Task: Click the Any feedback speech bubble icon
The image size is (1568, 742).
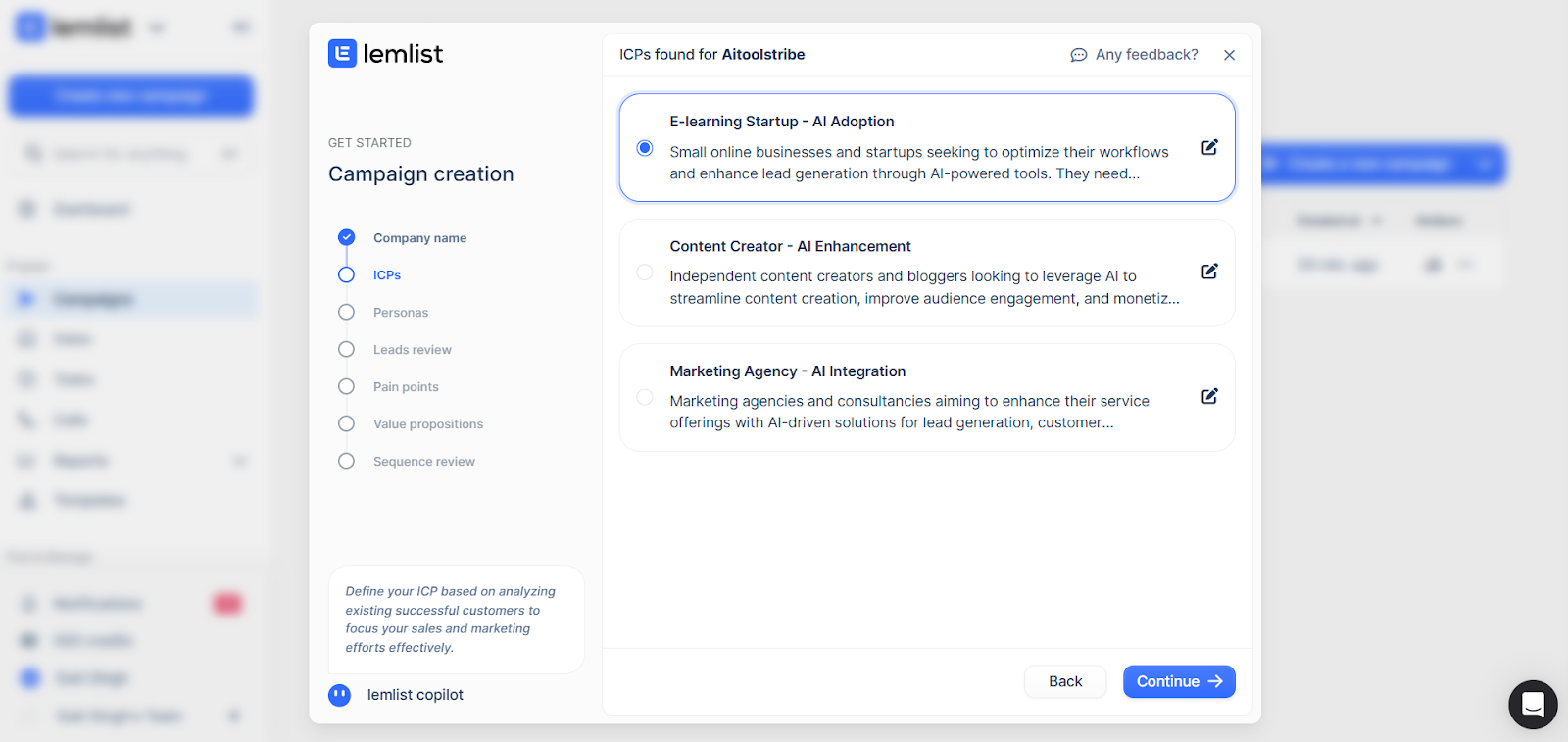Action: [x=1079, y=55]
